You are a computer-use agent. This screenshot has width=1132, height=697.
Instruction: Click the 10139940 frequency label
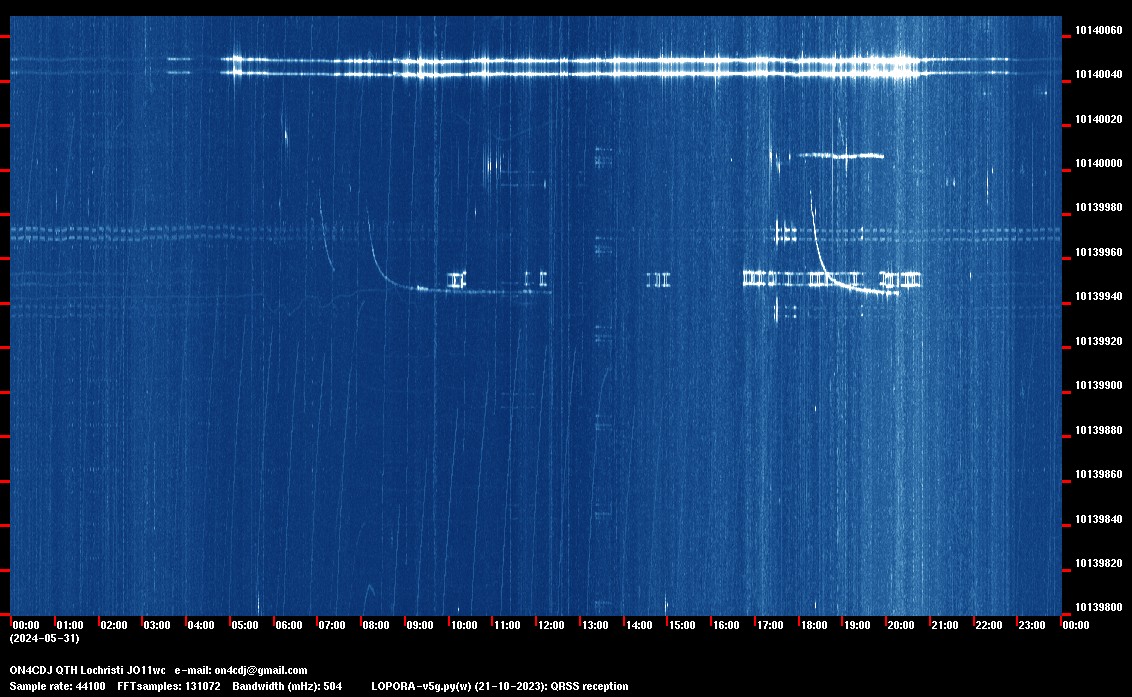(1099, 296)
